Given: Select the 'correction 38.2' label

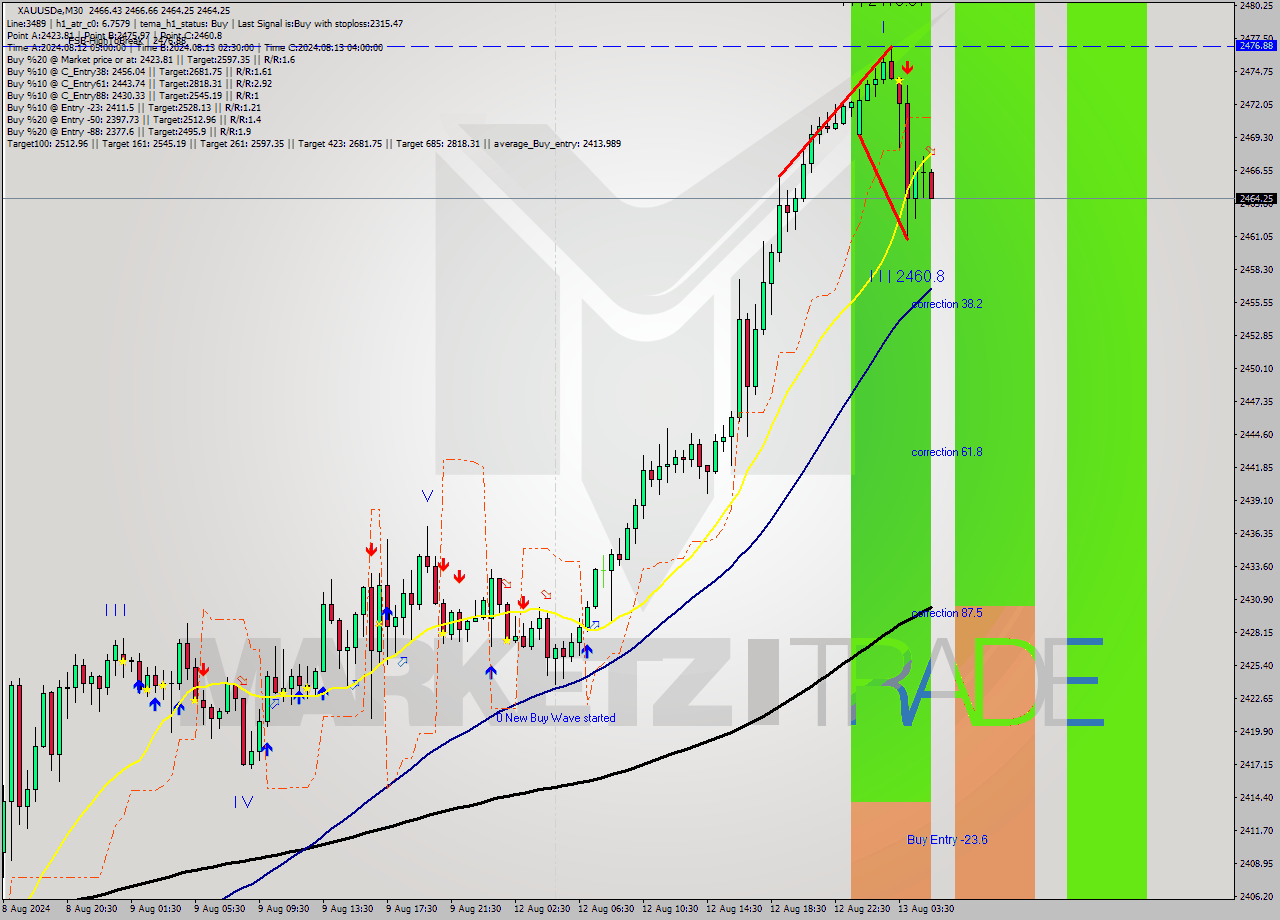Looking at the screenshot, I should (x=946, y=304).
